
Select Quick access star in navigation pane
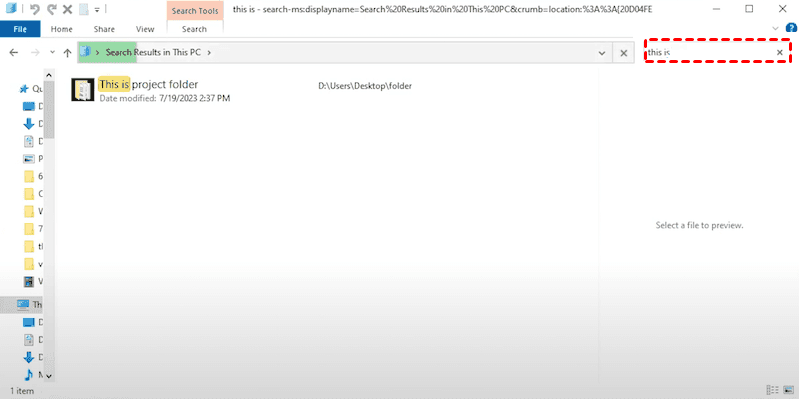[23, 89]
